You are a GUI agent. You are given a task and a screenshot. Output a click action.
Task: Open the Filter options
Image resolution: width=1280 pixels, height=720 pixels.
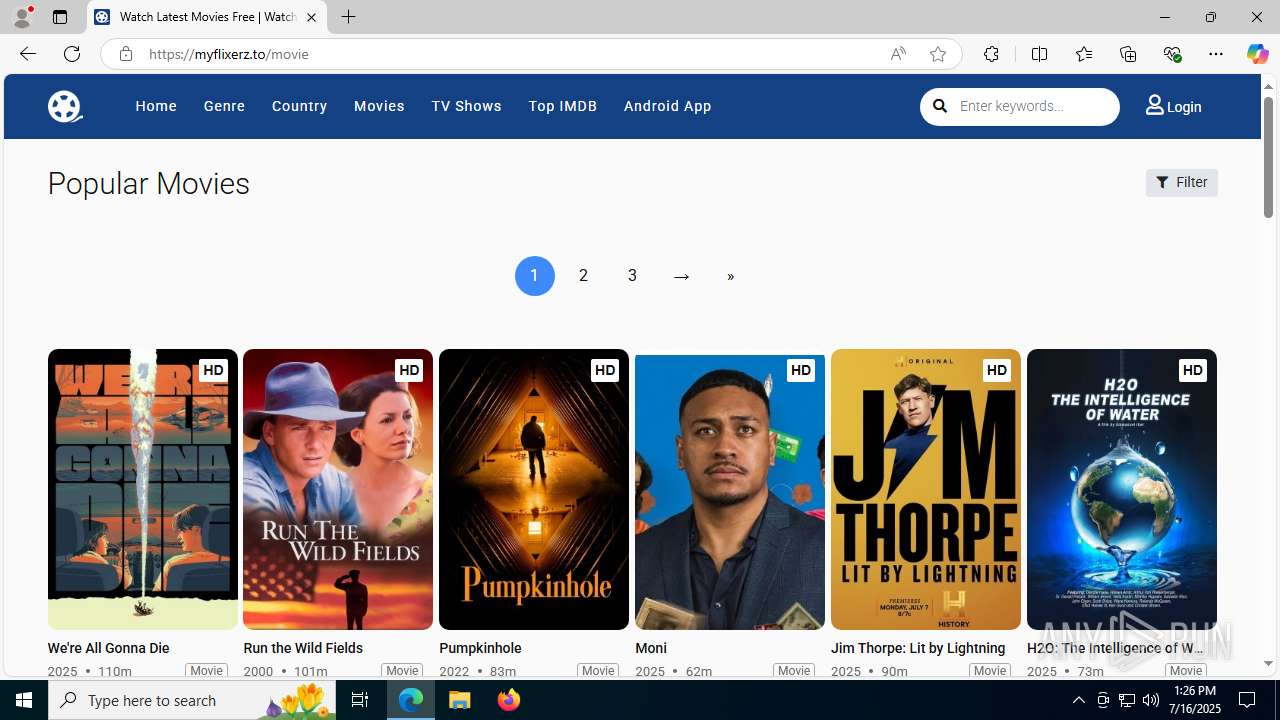click(1181, 183)
